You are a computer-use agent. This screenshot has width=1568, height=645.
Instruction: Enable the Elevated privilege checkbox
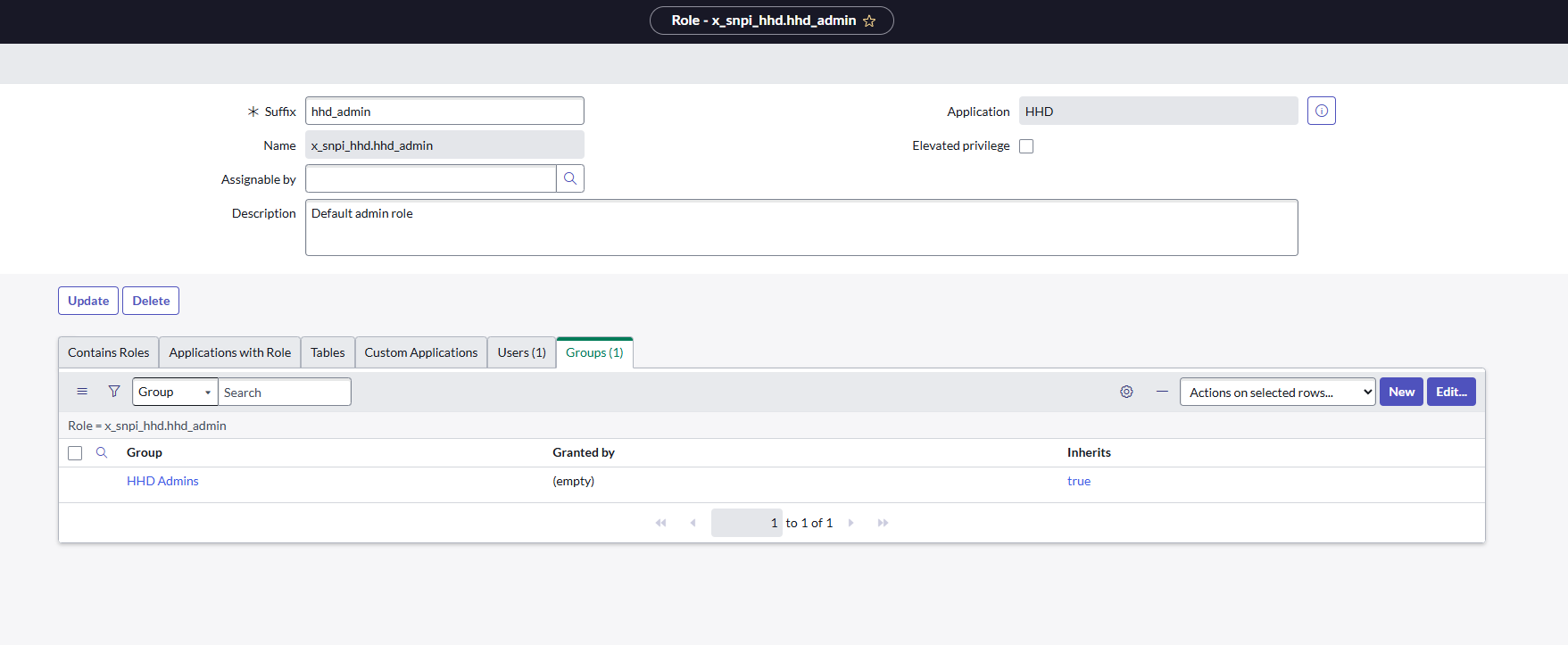pos(1026,146)
